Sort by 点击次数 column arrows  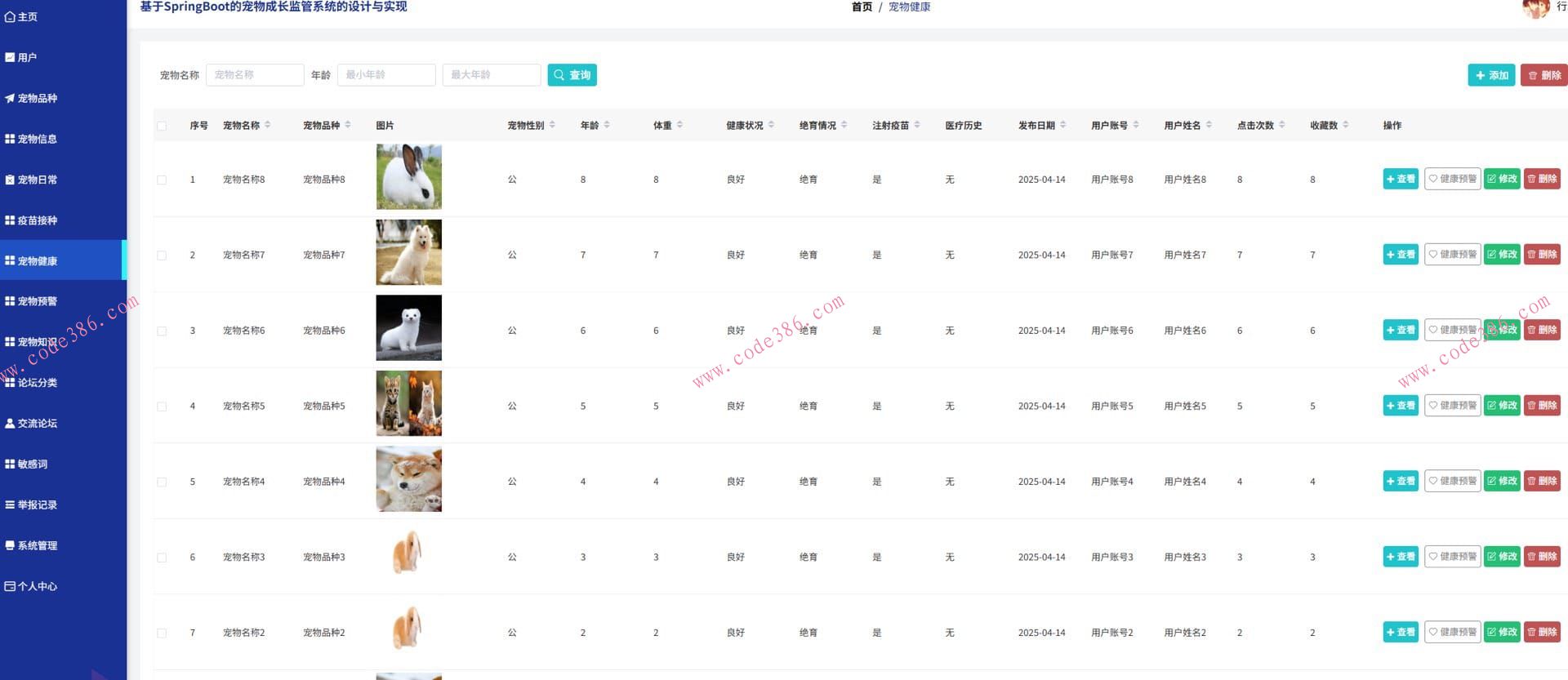click(1282, 125)
